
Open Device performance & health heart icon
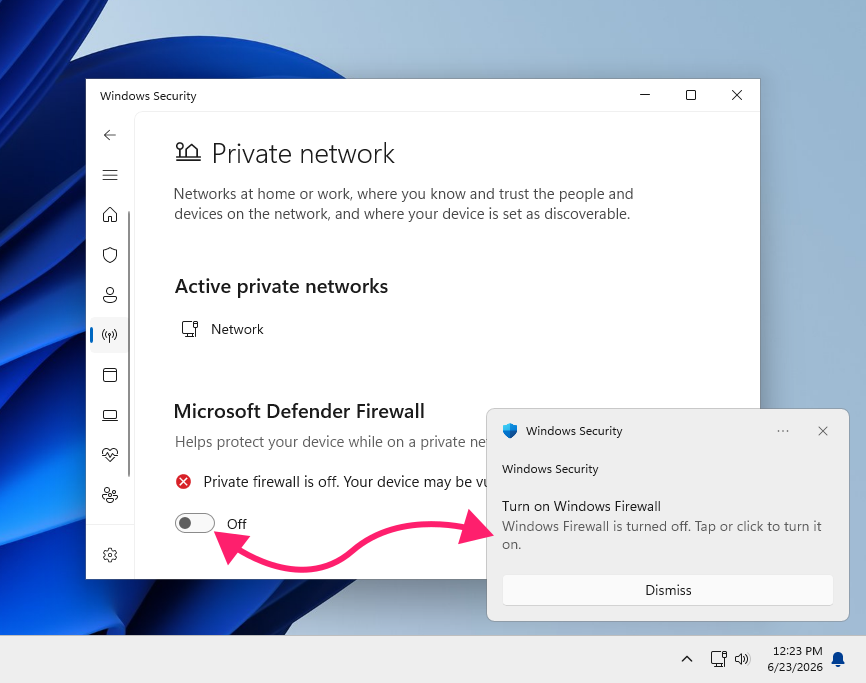point(110,455)
